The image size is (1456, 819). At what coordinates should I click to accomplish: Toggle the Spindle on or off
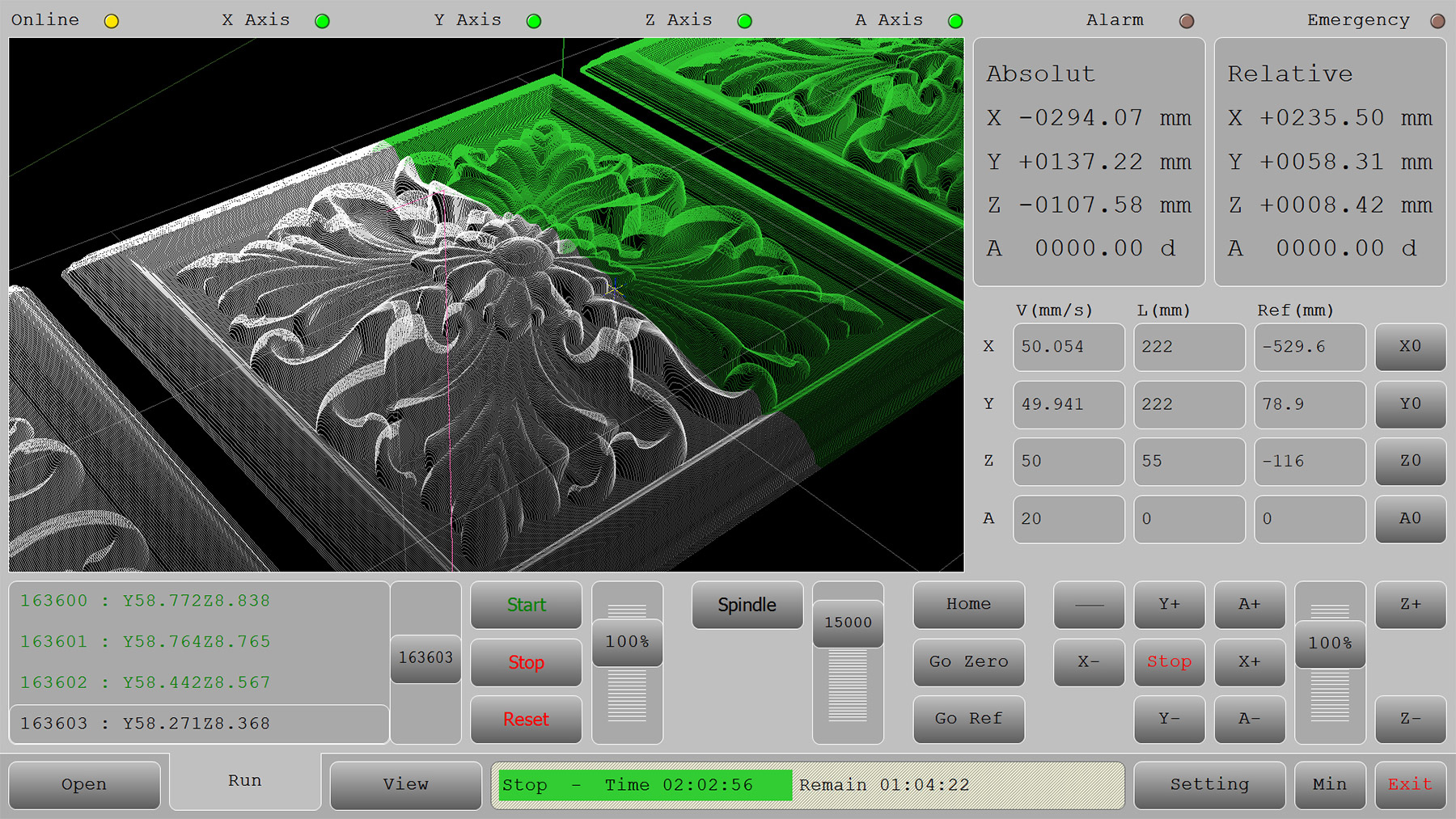pyautogui.click(x=747, y=605)
